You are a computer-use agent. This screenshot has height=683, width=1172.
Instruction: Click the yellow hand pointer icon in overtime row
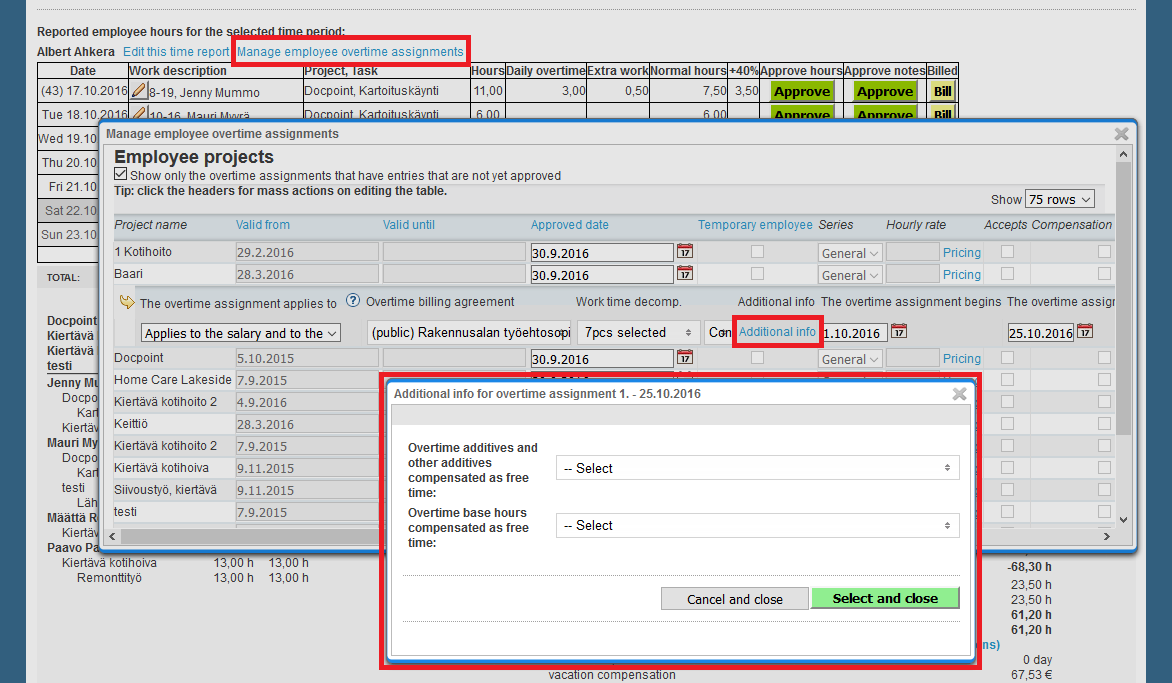(127, 303)
